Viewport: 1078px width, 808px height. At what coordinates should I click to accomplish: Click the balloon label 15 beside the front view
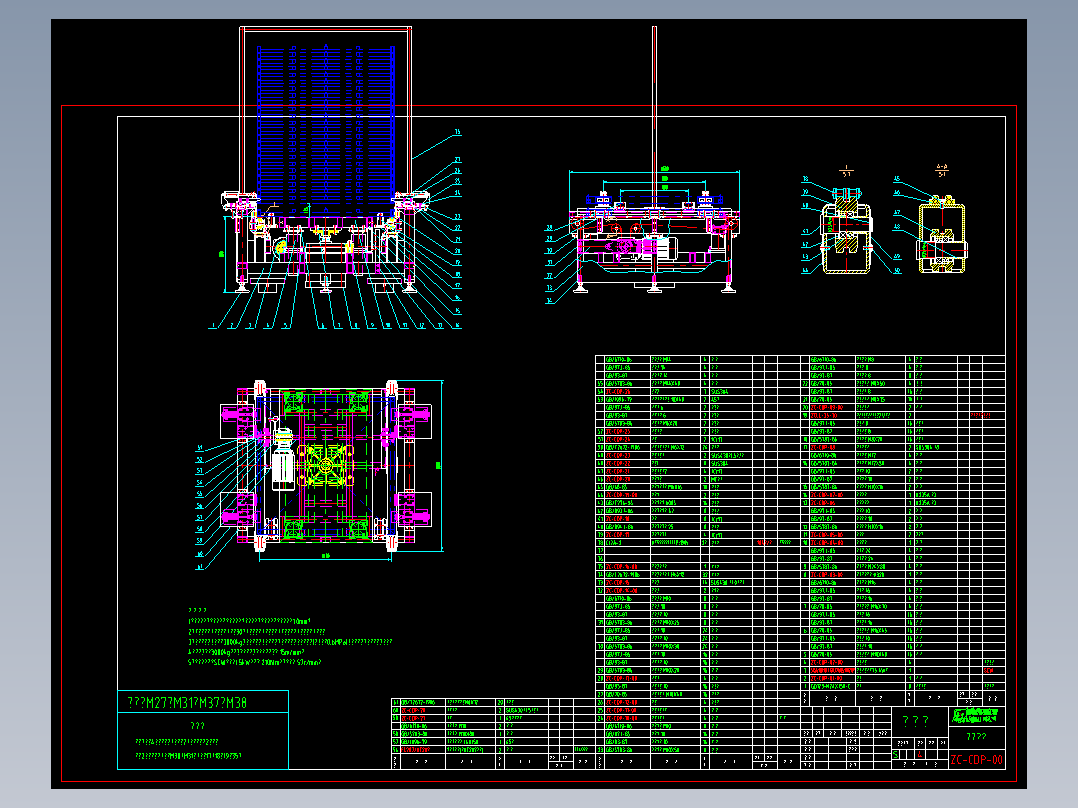[458, 132]
